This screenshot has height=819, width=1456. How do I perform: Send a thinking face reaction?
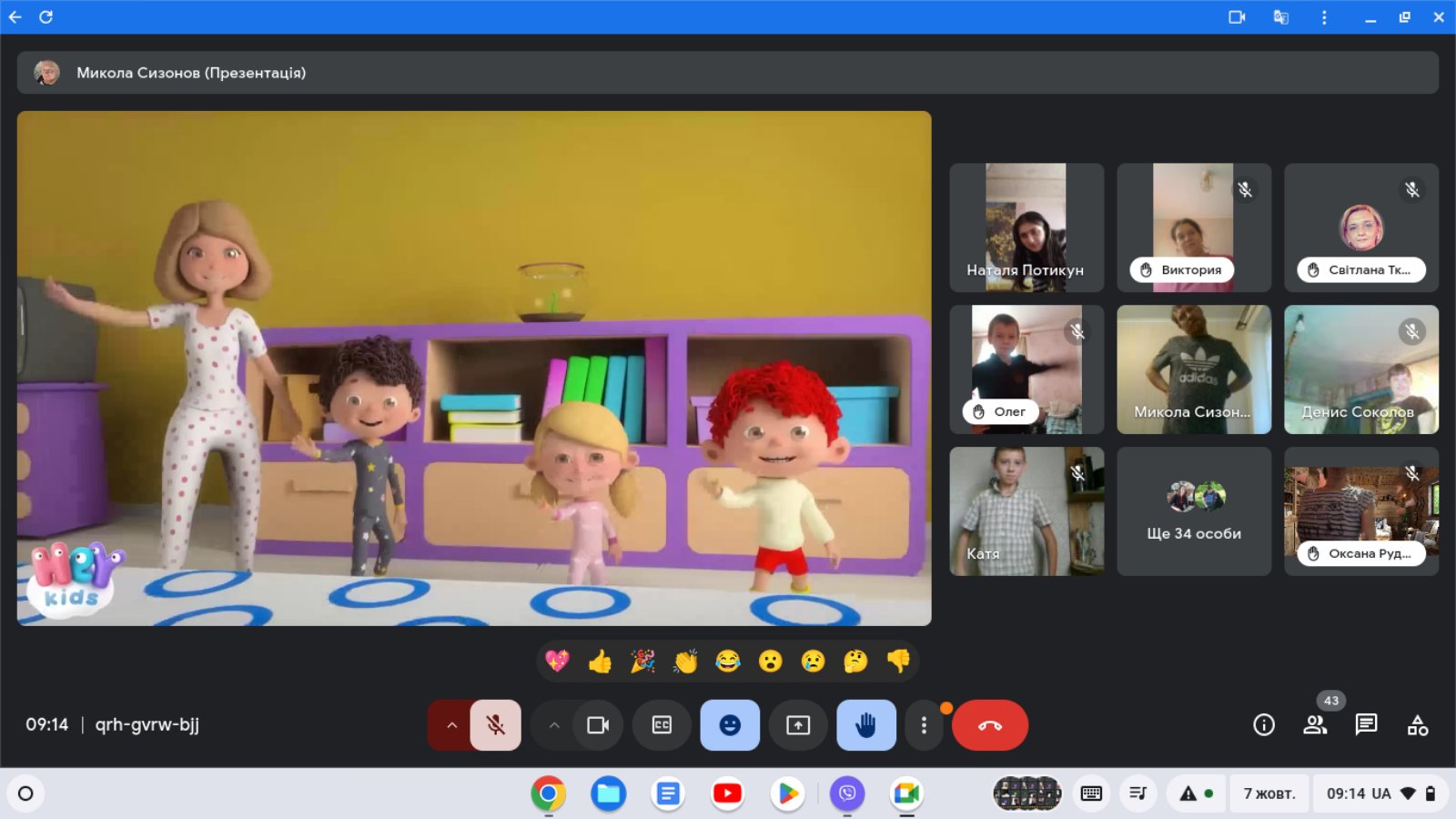point(856,661)
